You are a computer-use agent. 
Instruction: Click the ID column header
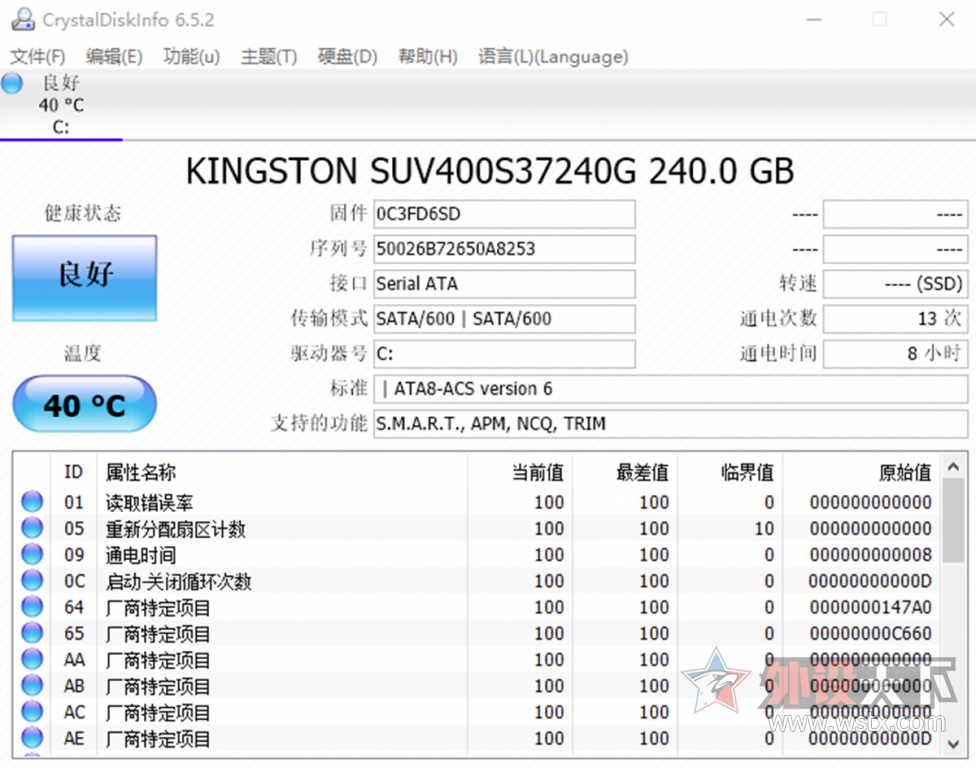coord(73,472)
